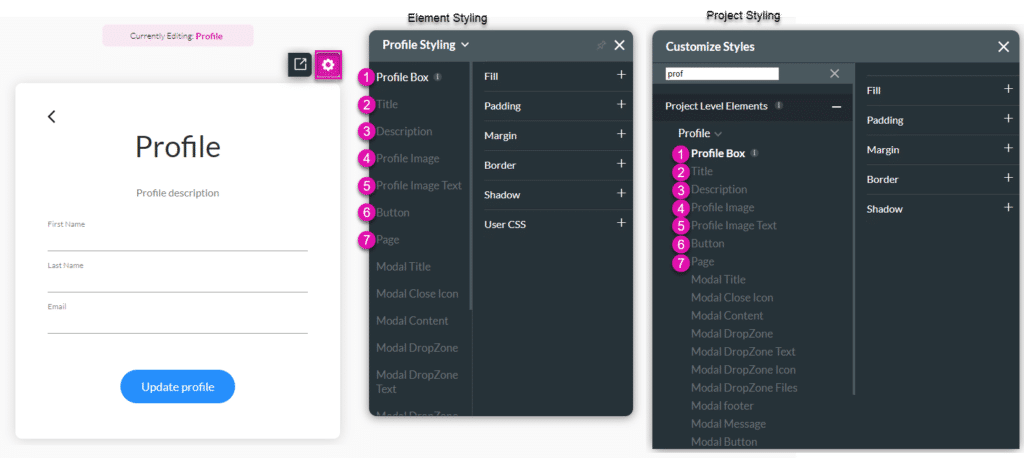Expand the User CSS section
Viewport: 1024px width, 458px height.
(621, 223)
